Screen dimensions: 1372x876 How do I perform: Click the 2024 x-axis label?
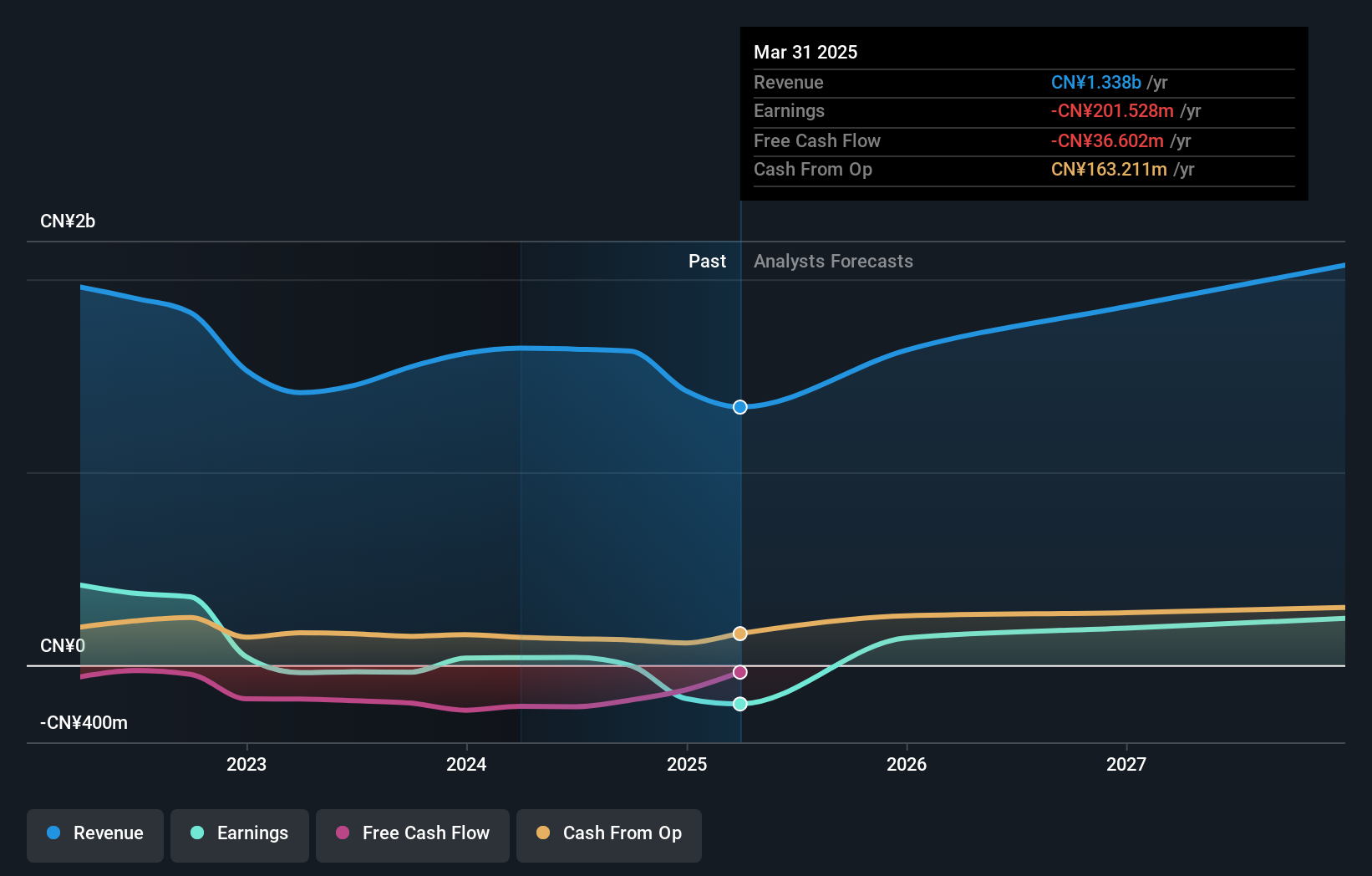click(466, 764)
